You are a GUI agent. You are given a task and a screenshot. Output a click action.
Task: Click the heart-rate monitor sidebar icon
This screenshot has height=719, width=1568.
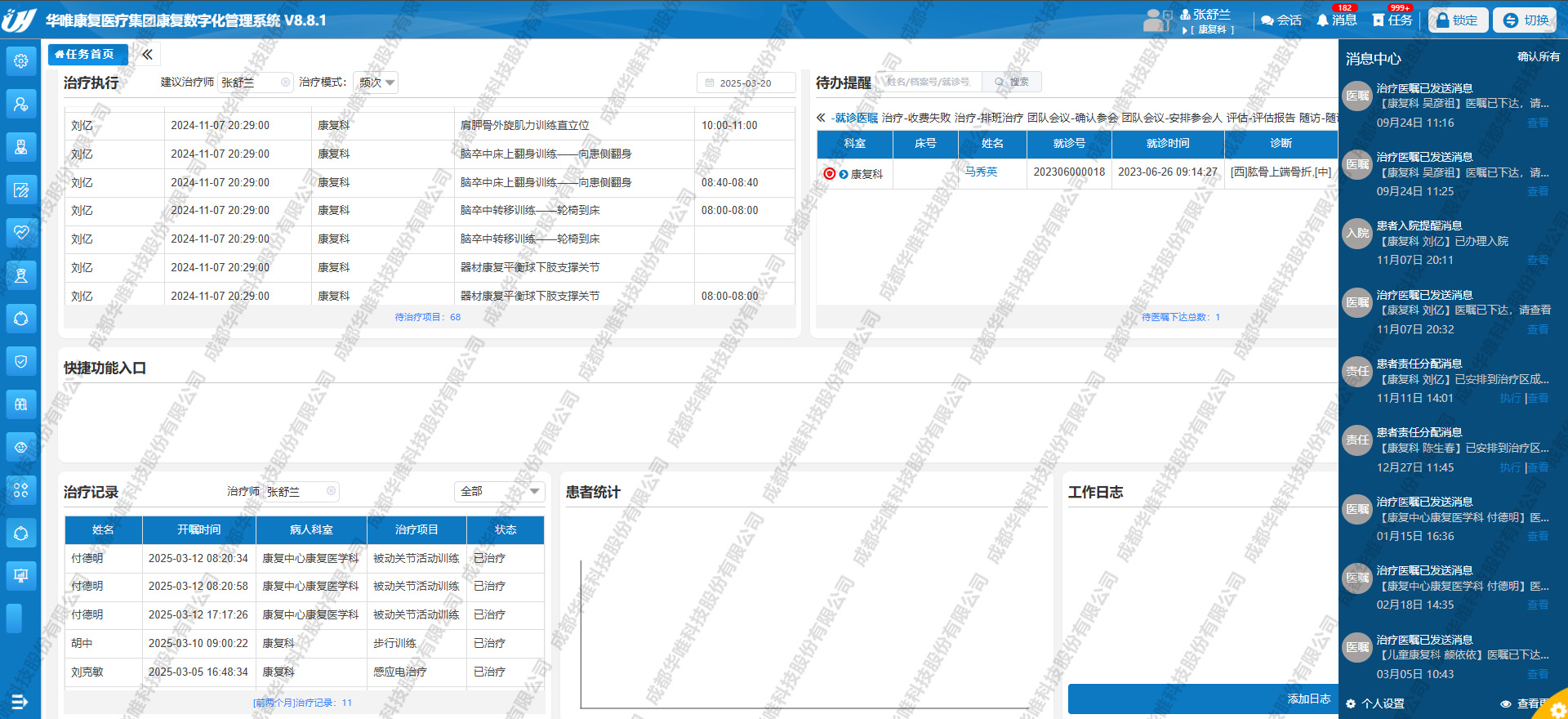tap(21, 232)
